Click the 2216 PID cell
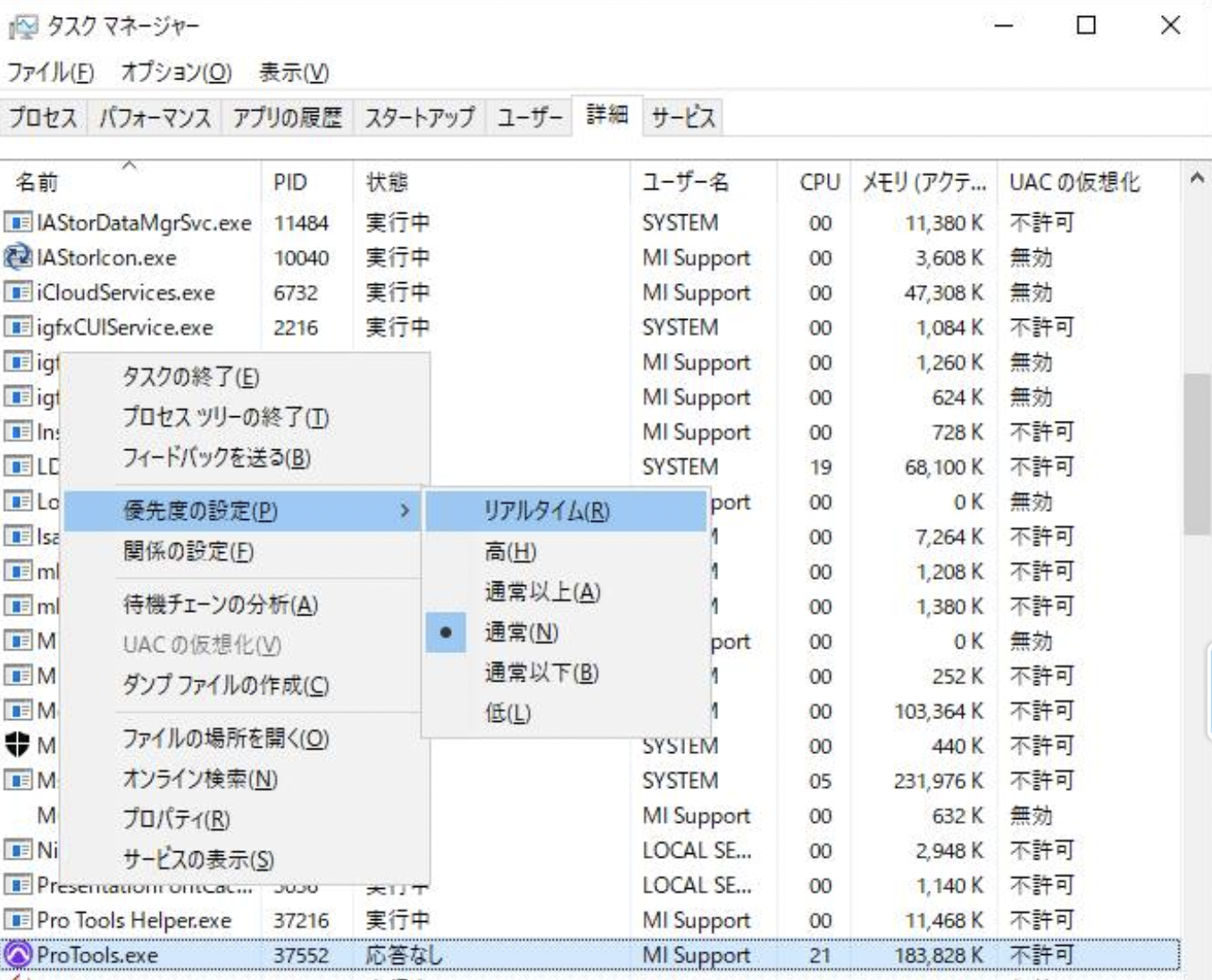 pyautogui.click(x=296, y=327)
